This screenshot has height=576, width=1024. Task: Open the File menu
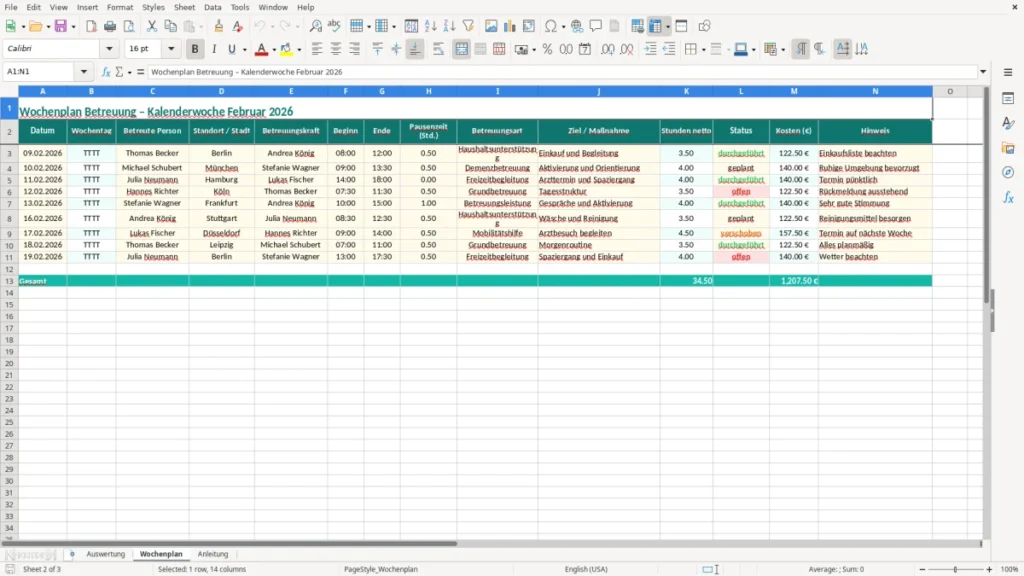11,7
